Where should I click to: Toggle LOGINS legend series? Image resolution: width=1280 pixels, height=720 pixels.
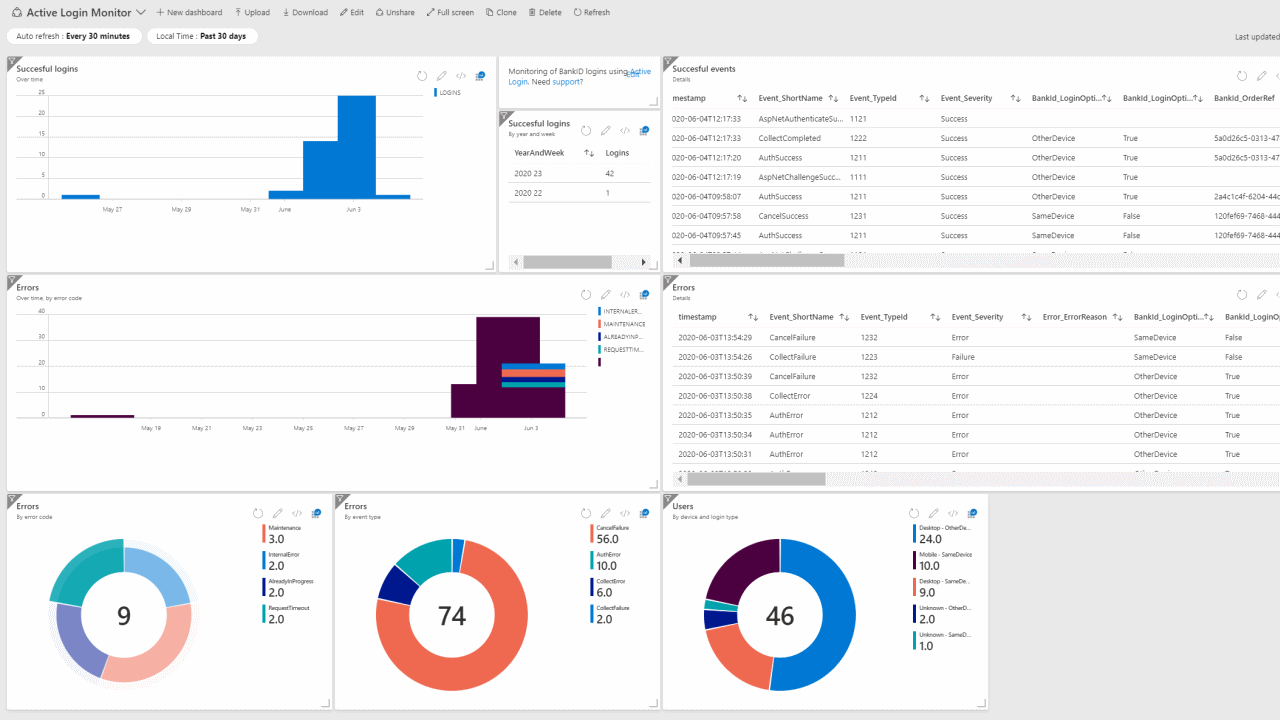pyautogui.click(x=447, y=92)
